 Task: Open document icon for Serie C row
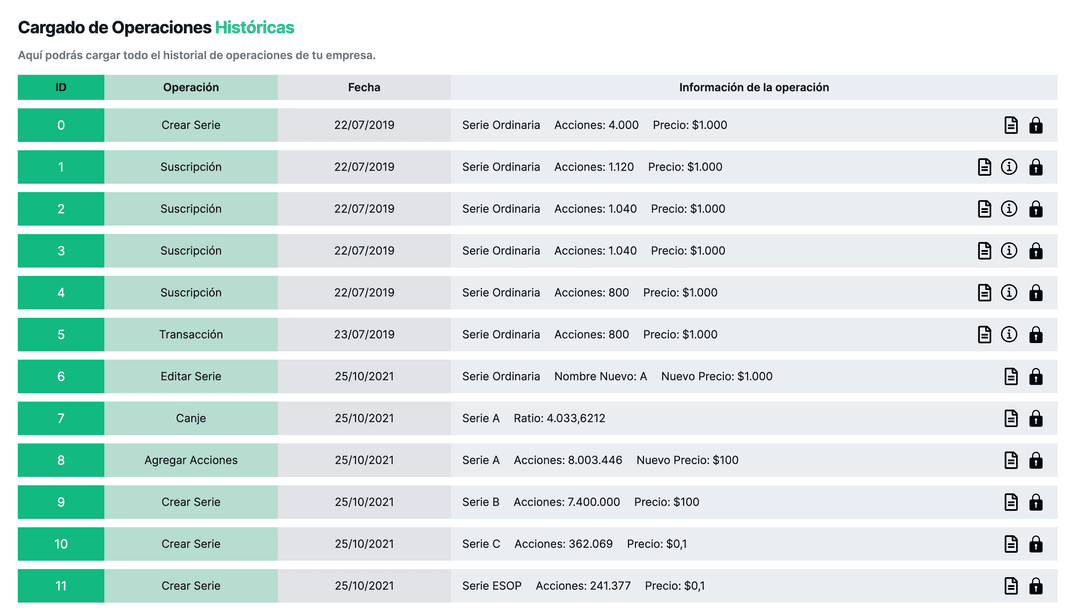point(1011,545)
